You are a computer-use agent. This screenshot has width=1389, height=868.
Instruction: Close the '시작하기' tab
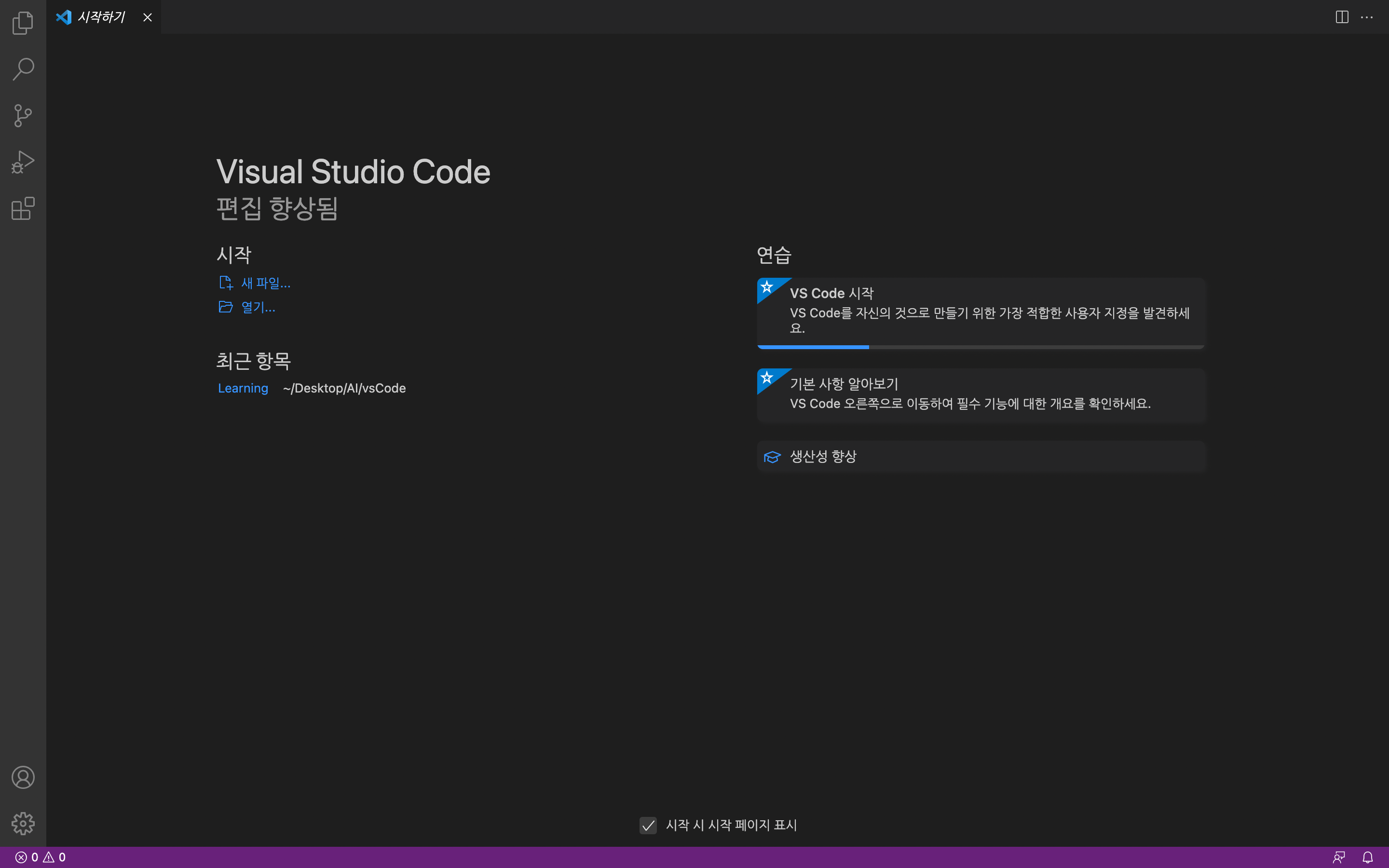(x=148, y=17)
